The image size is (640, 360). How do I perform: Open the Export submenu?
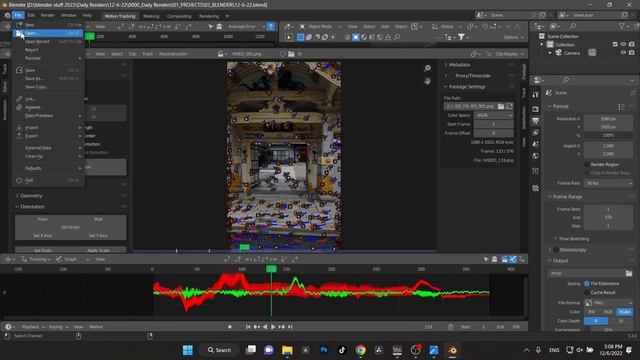48,136
